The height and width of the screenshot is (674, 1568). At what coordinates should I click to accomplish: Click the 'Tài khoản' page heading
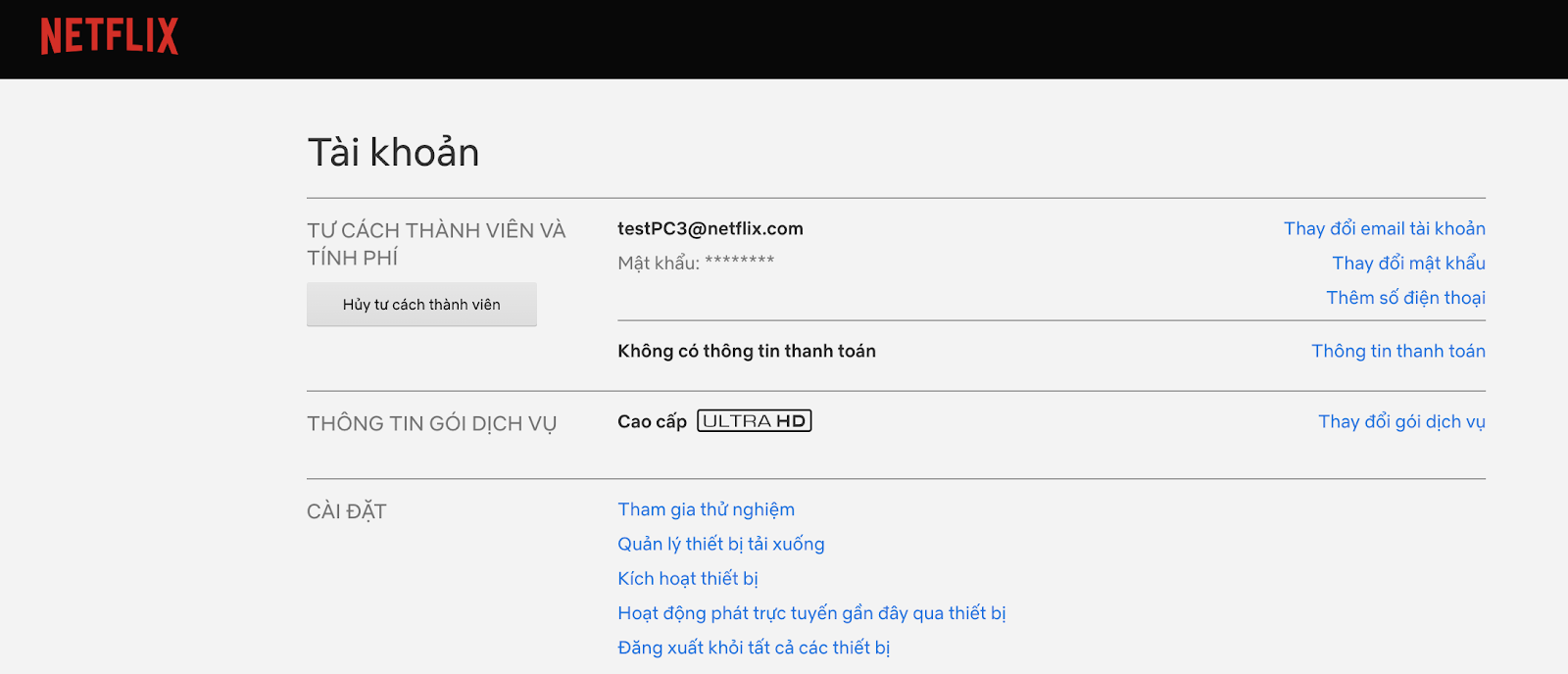point(393,152)
